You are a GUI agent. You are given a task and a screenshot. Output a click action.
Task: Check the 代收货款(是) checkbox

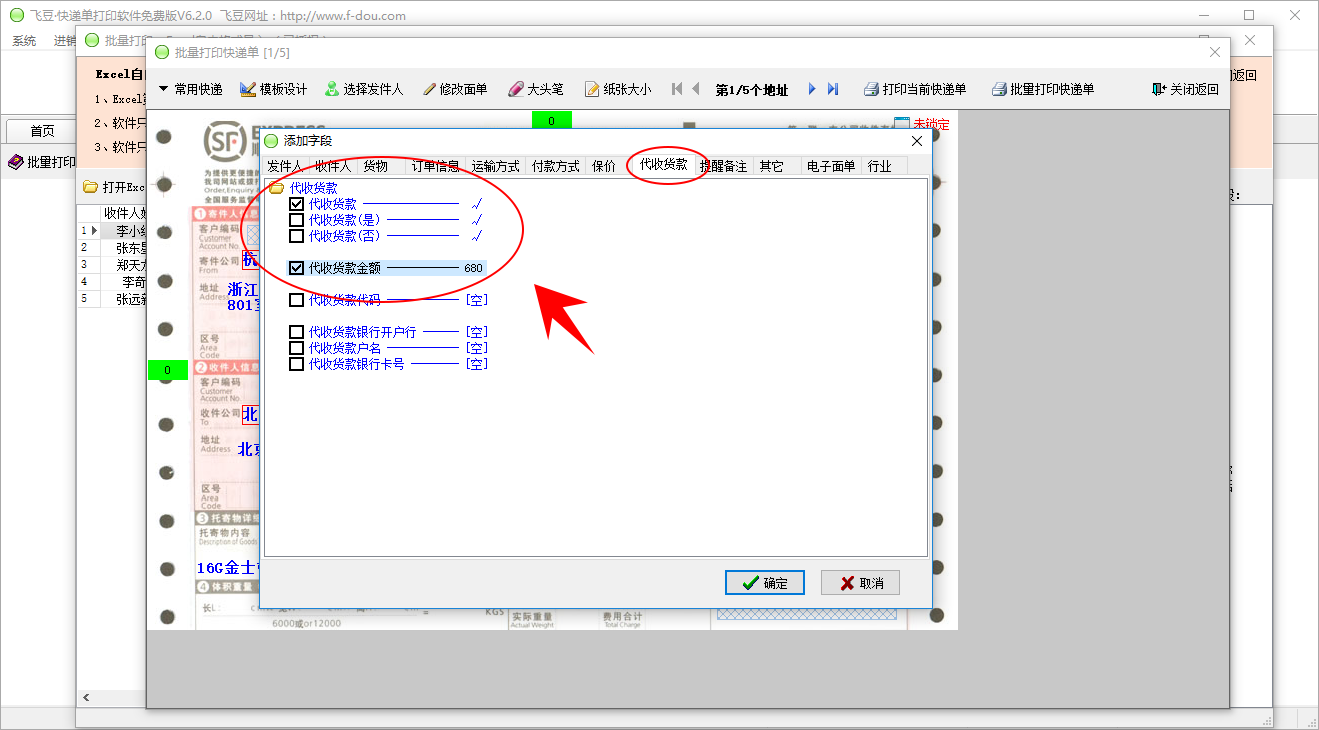[x=296, y=220]
